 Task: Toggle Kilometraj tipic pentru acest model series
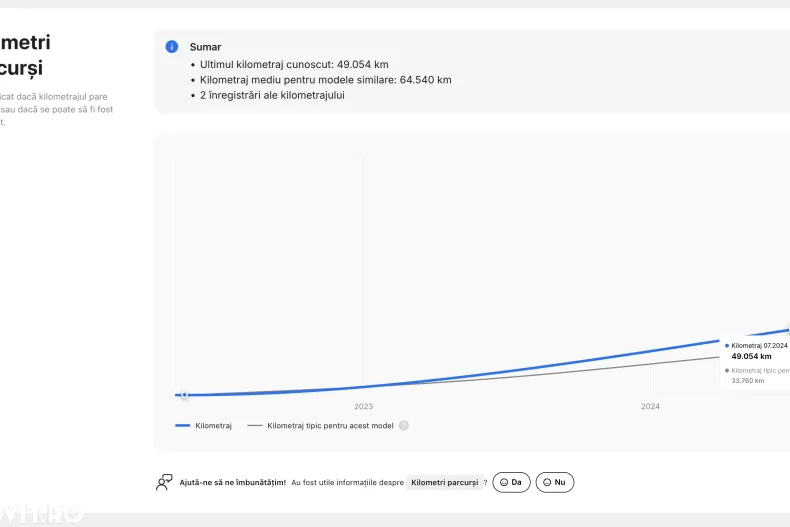coord(330,425)
